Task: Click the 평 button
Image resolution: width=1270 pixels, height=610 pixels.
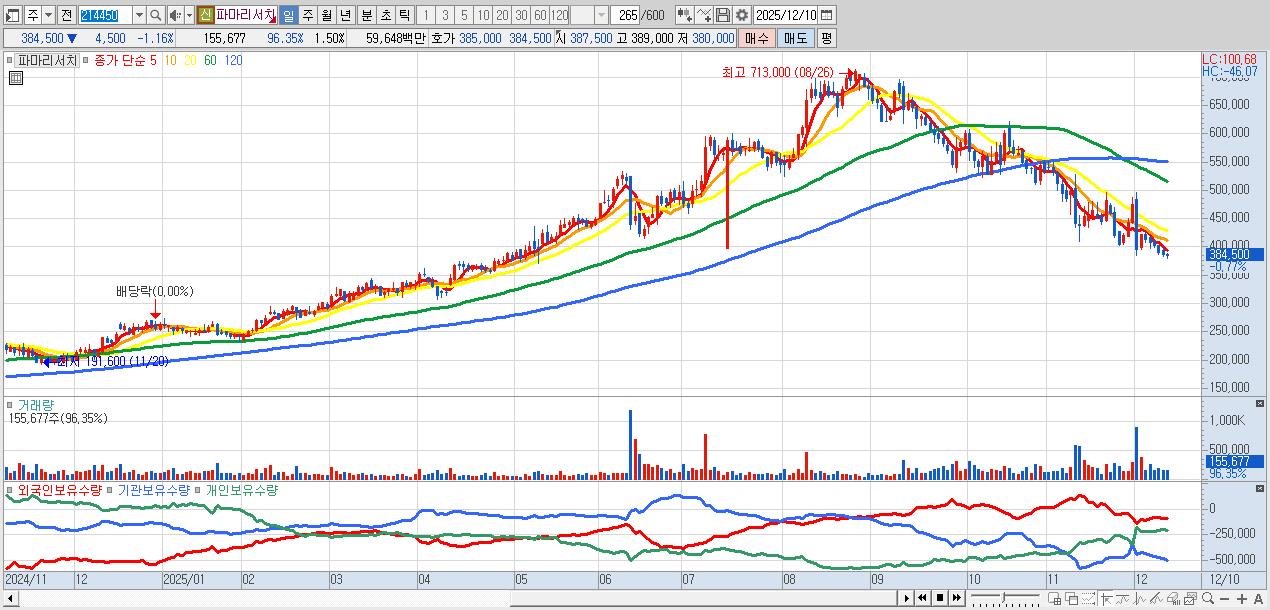Action: point(826,38)
